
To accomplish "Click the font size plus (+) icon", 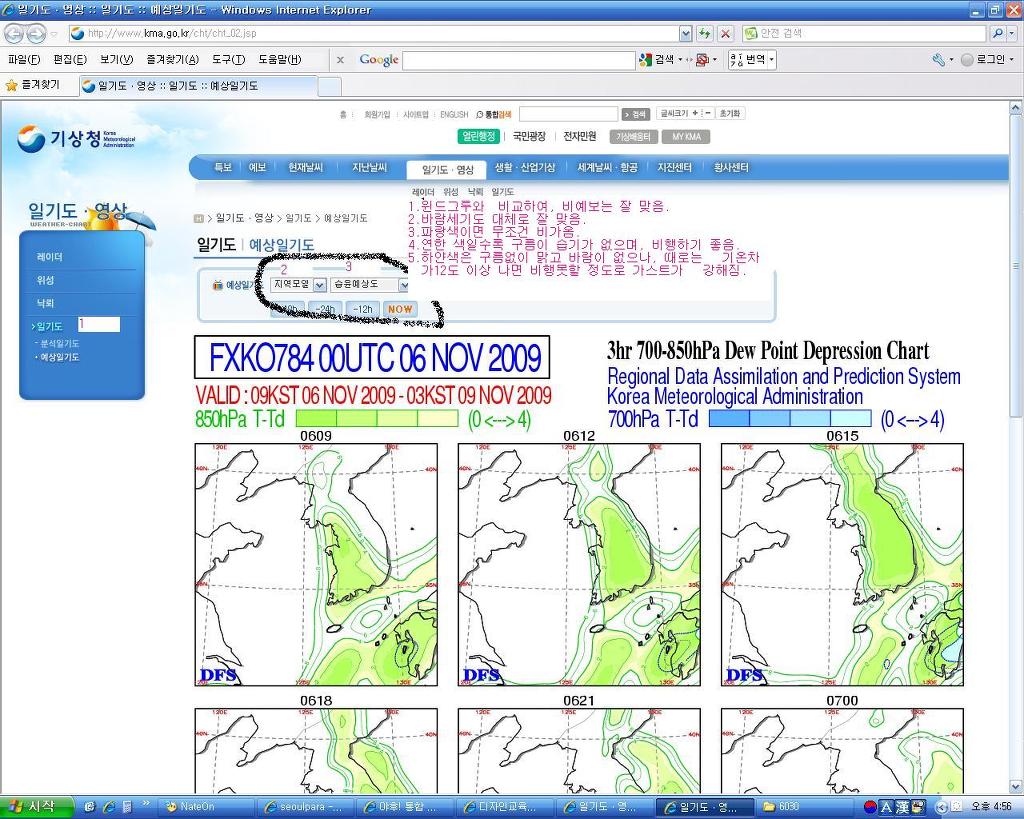I will 695,113.
